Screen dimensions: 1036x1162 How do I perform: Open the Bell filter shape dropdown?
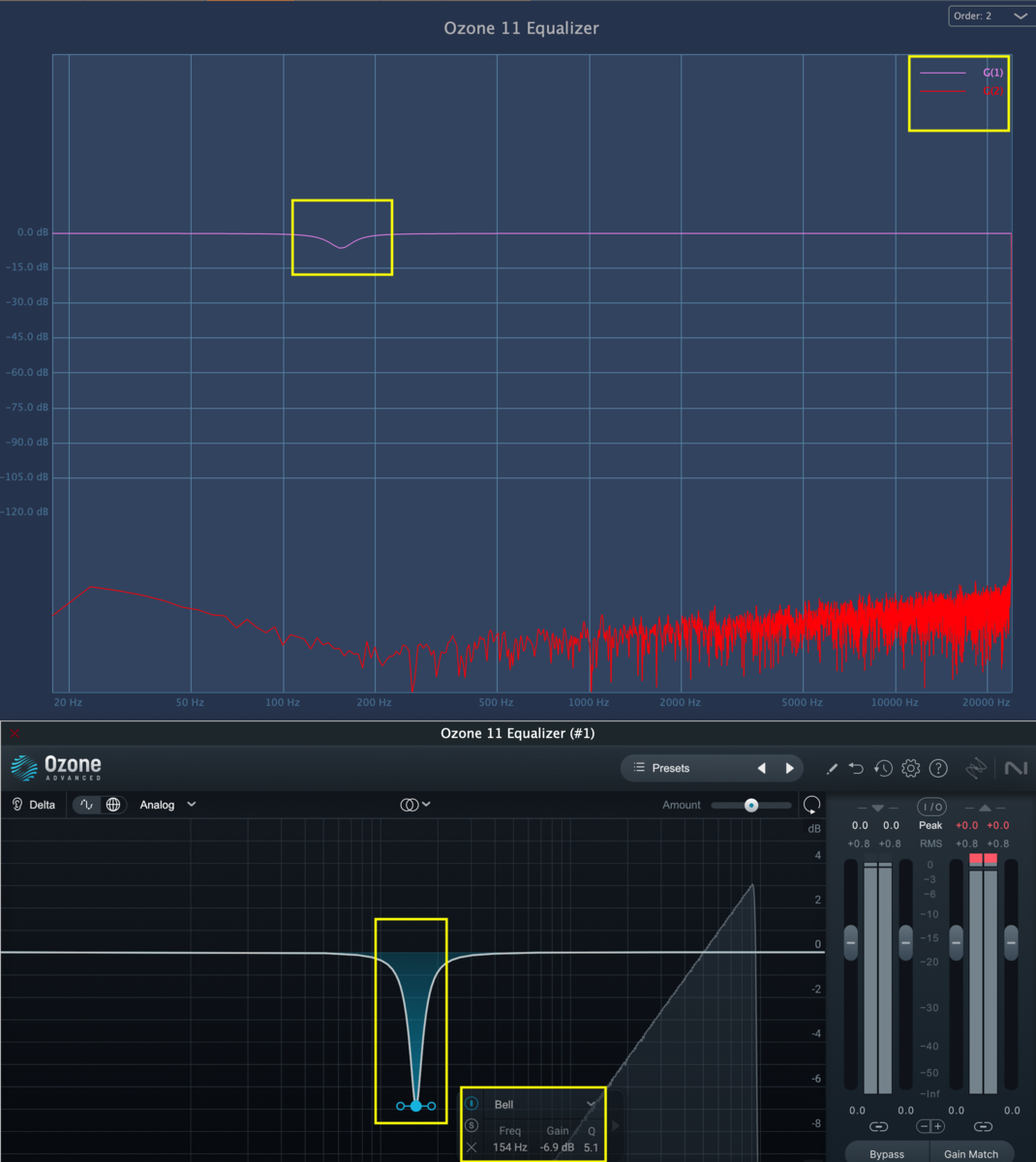(542, 1104)
